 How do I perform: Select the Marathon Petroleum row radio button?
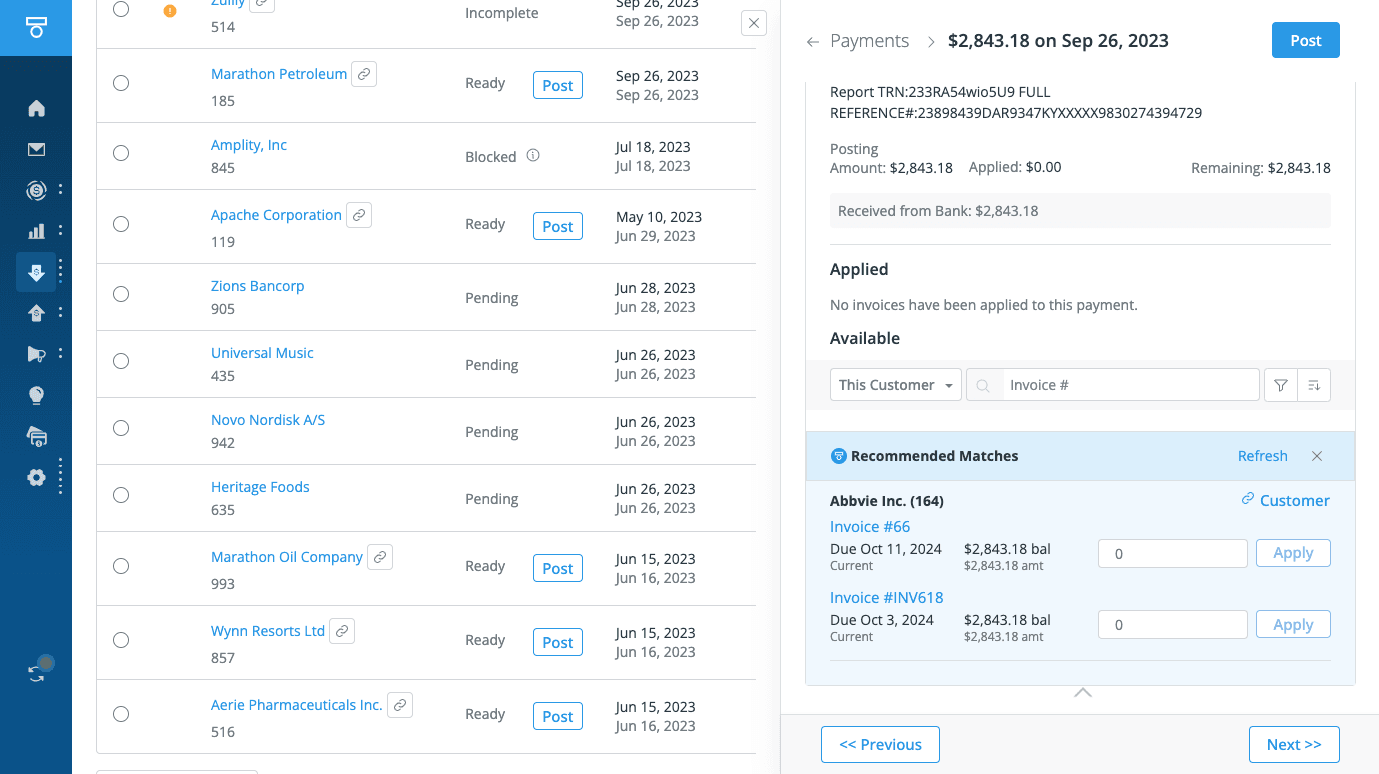pos(121,83)
